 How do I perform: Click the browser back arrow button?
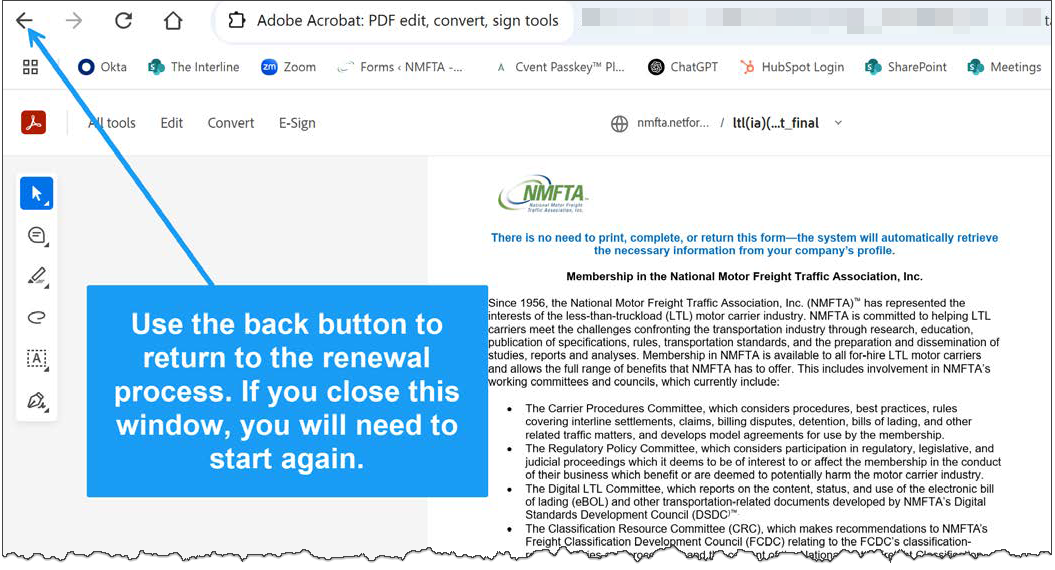click(24, 21)
